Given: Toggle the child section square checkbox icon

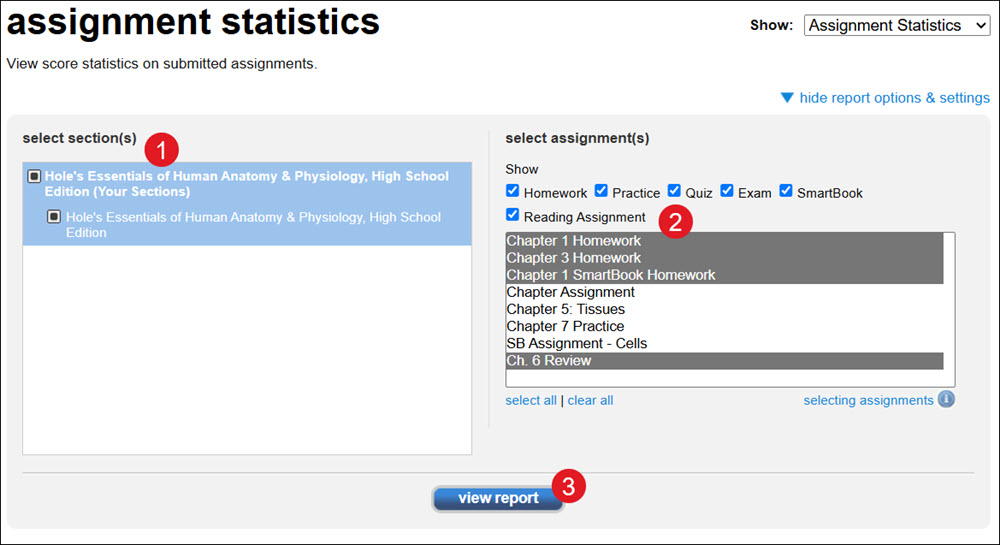Looking at the screenshot, I should 54,217.
